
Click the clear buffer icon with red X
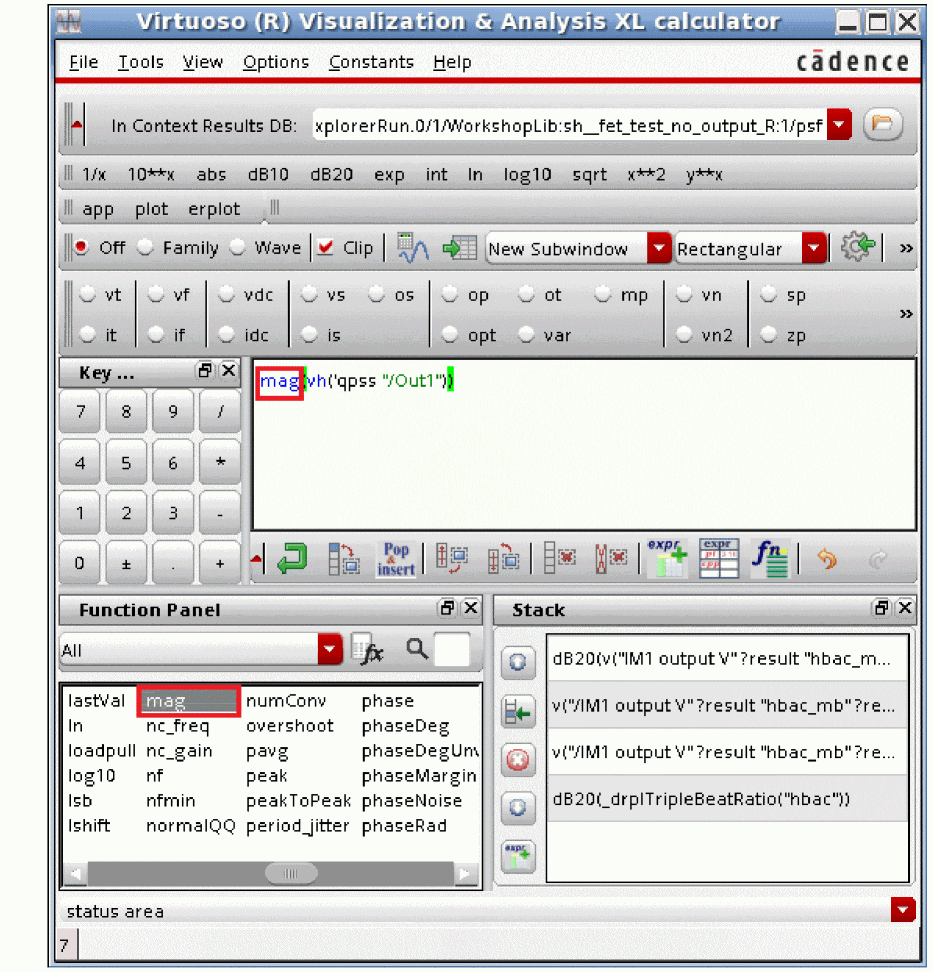560,558
